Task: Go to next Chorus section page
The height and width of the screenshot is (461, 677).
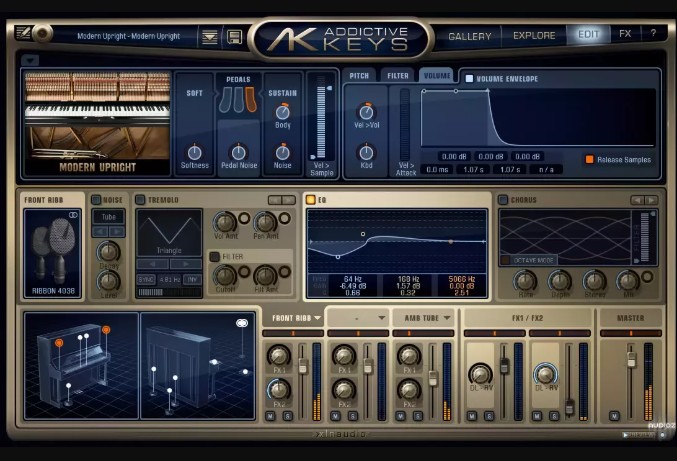Action: point(651,200)
